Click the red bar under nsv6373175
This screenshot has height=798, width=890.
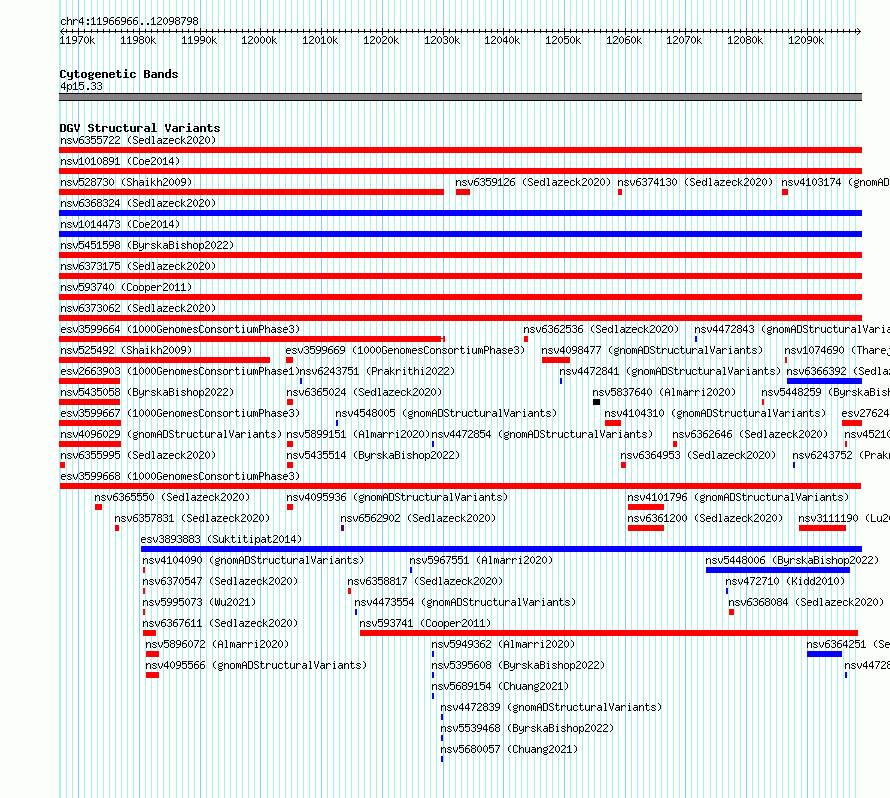coord(460,276)
